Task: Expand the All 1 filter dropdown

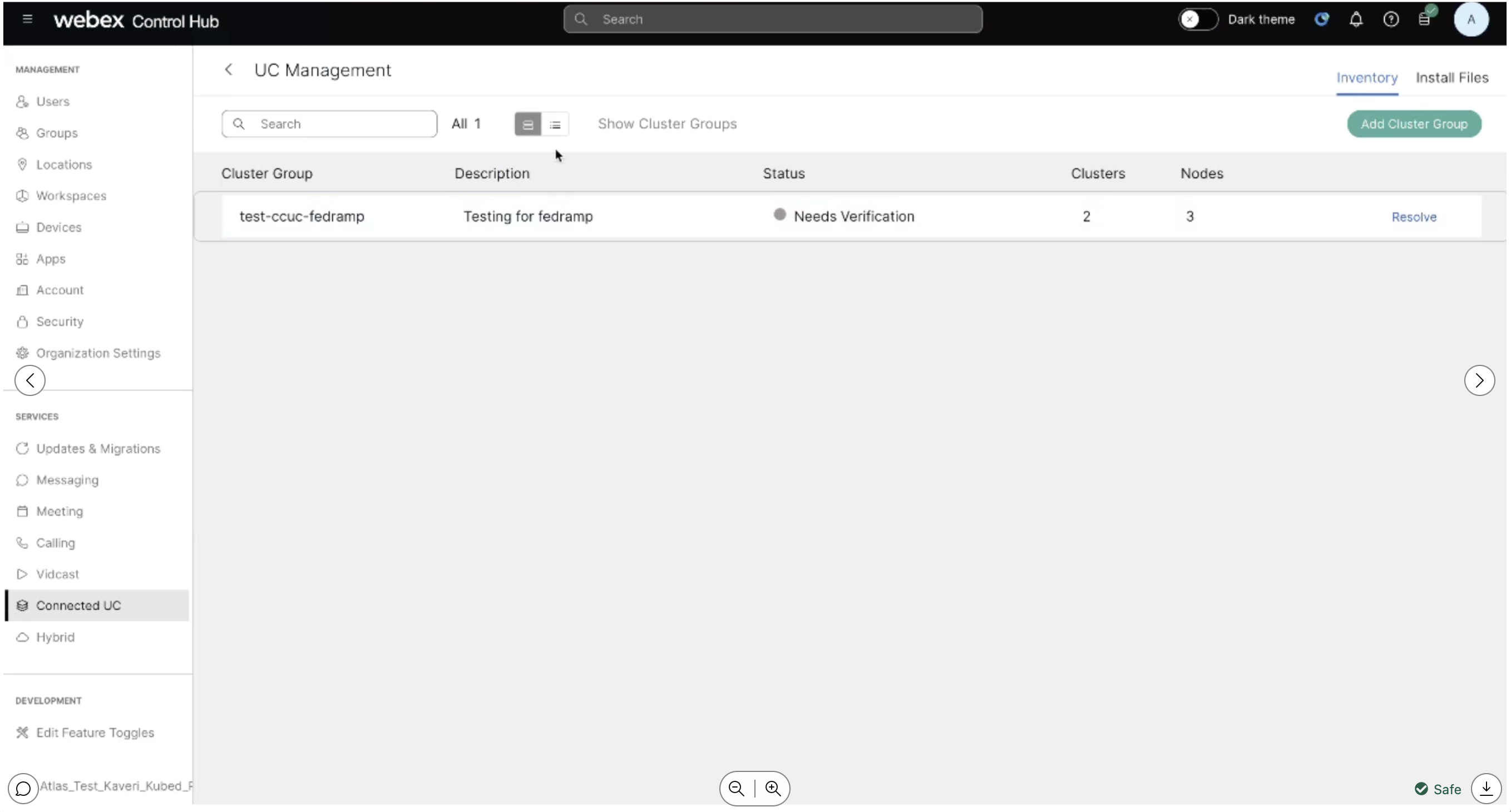Action: coord(466,123)
